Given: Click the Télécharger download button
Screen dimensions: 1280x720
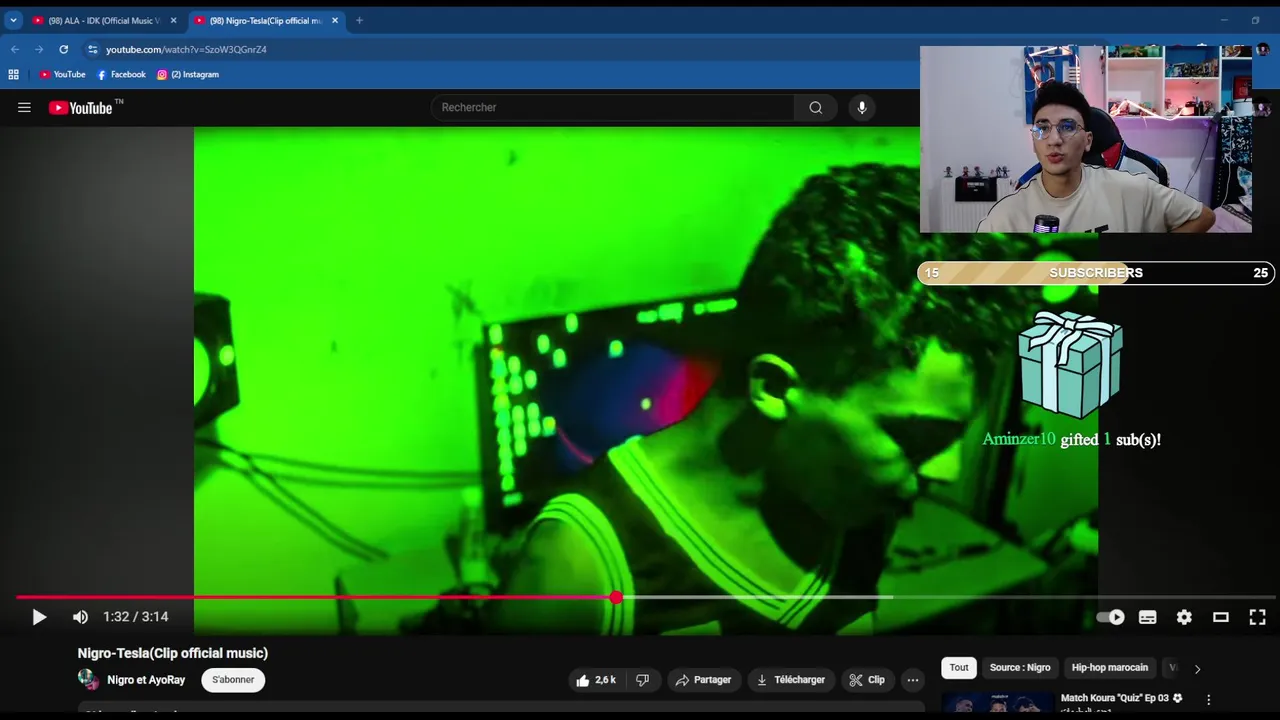Looking at the screenshot, I should 792,680.
